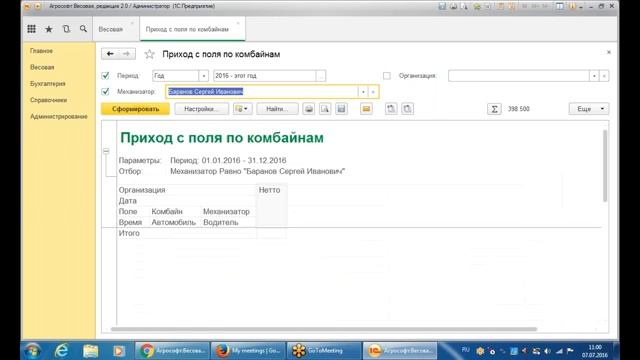This screenshot has width=640, height=360.
Task: Launch Internet Explorer from taskbar
Action: pyautogui.click(x=61, y=351)
